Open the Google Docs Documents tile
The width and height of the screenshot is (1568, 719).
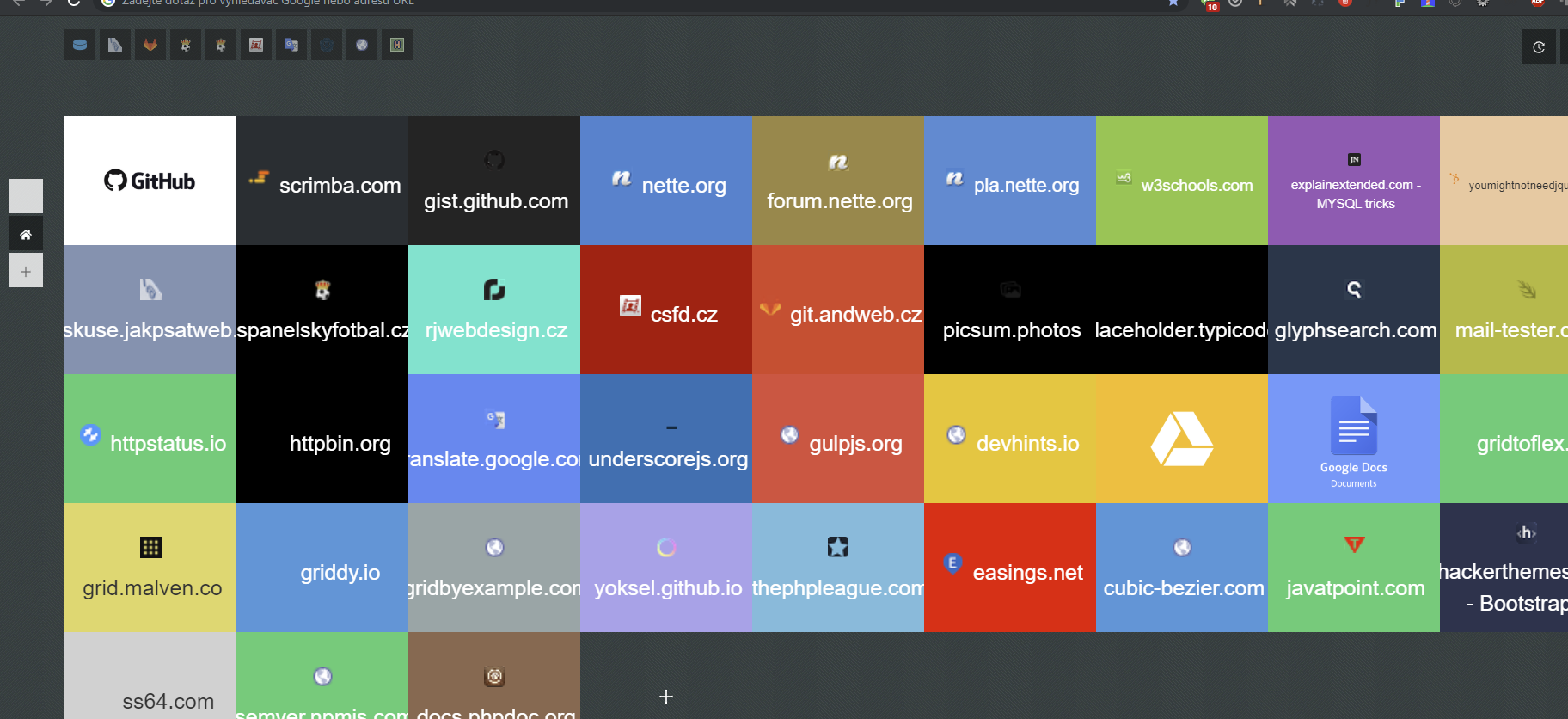coord(1354,439)
